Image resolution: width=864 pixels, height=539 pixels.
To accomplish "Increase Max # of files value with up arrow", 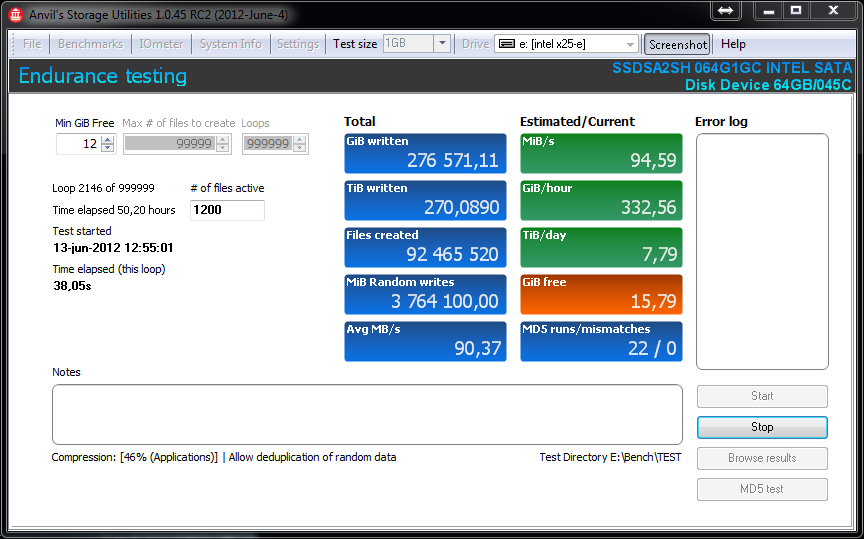I will point(222,139).
